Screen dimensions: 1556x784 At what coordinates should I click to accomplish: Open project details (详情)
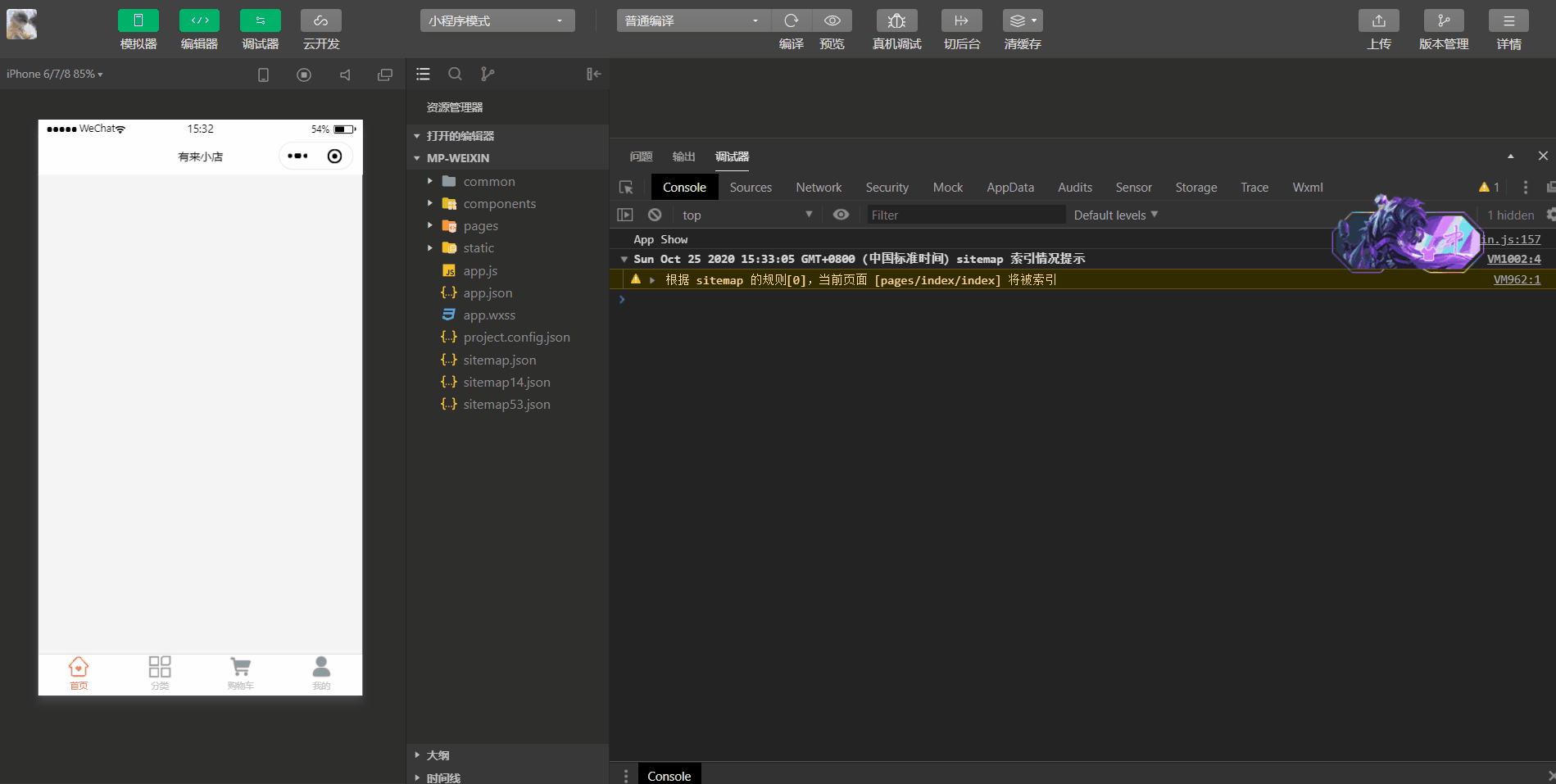coord(1509,20)
